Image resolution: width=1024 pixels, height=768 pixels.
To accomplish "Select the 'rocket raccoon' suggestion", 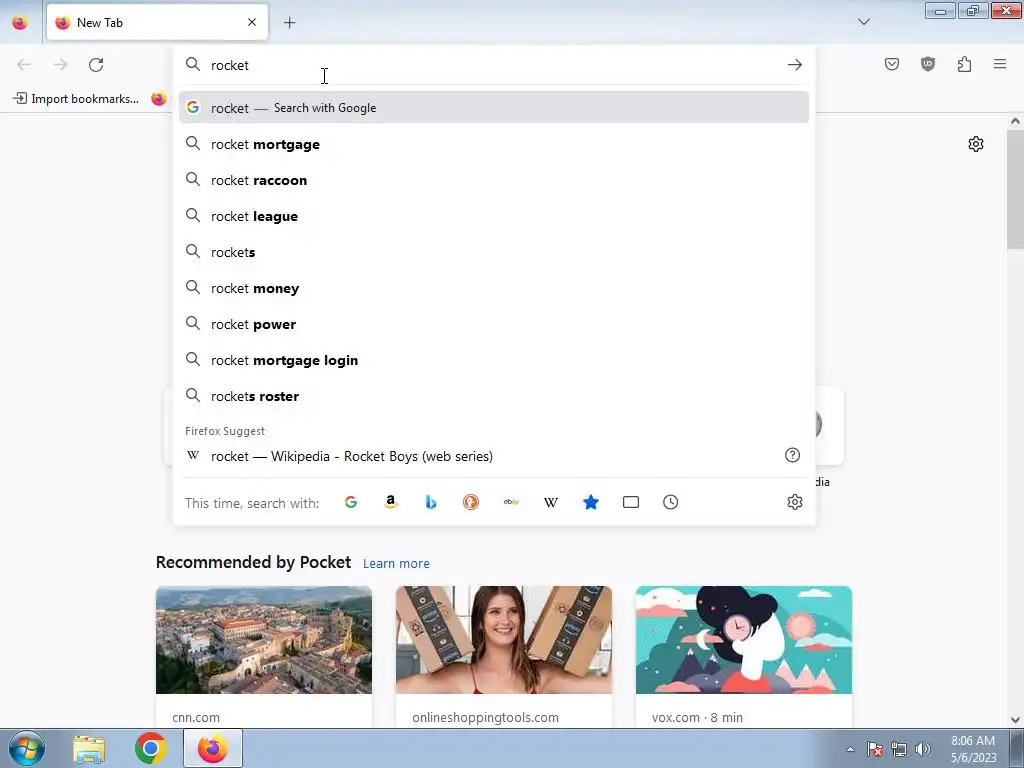I will point(494,180).
